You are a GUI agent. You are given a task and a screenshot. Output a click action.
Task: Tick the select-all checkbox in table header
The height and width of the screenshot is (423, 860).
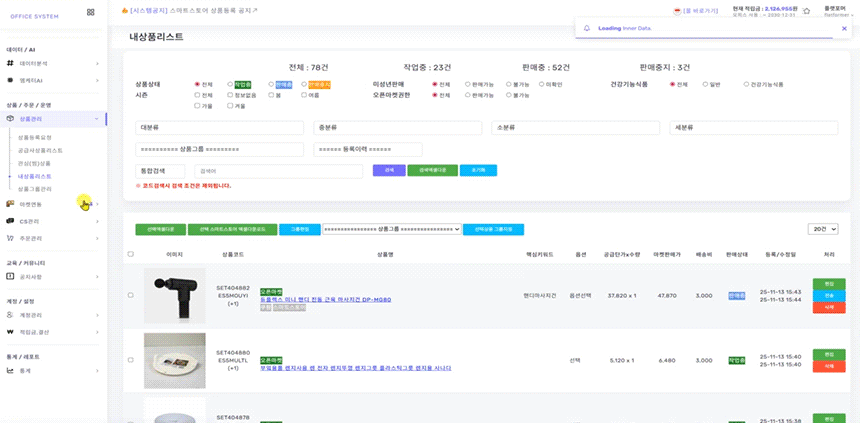pos(130,254)
